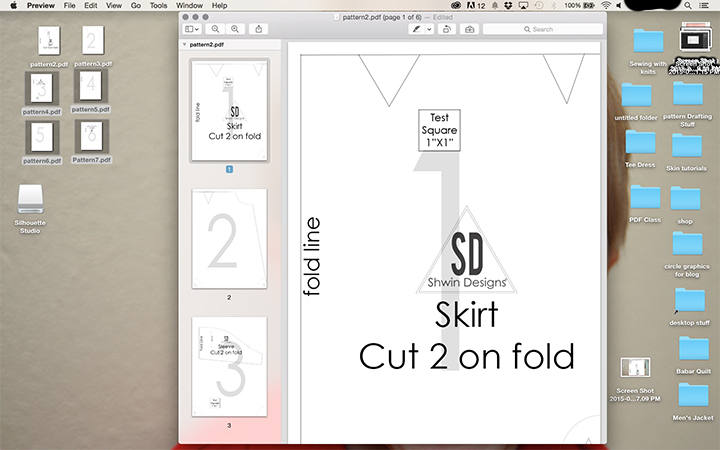Click the Creative Cloud menu bar icon
The width and height of the screenshot is (720, 450).
click(x=456, y=6)
